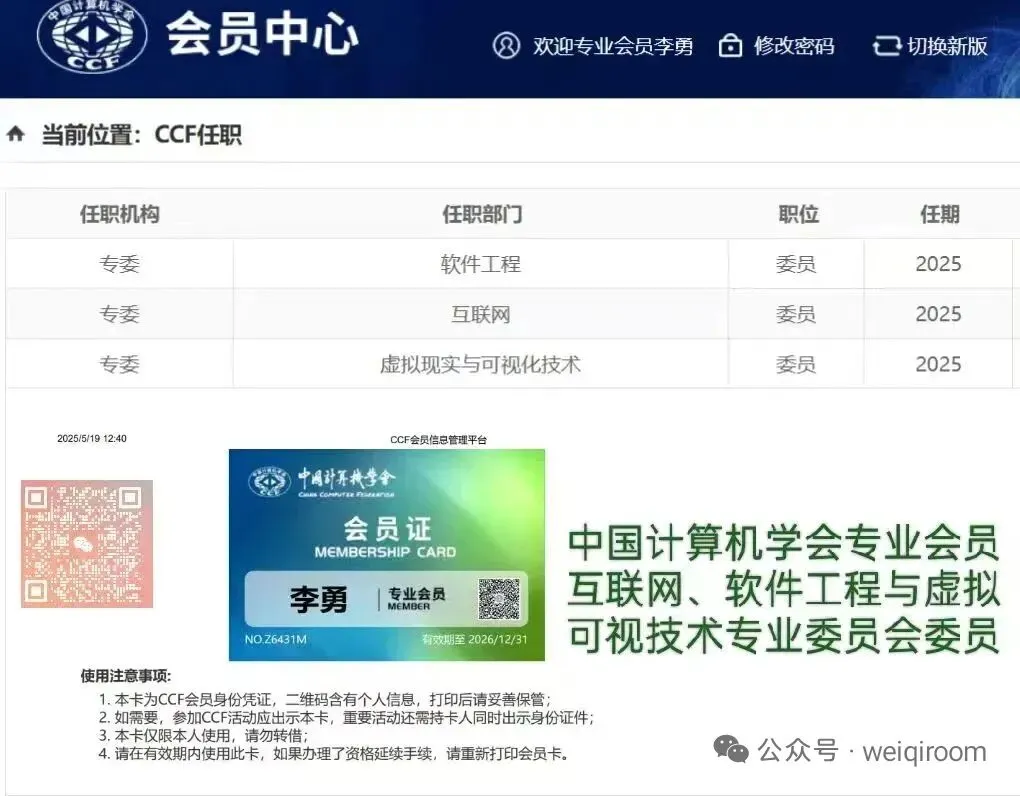Click the 职位 column header
This screenshot has width=1020, height=796.
(799, 214)
